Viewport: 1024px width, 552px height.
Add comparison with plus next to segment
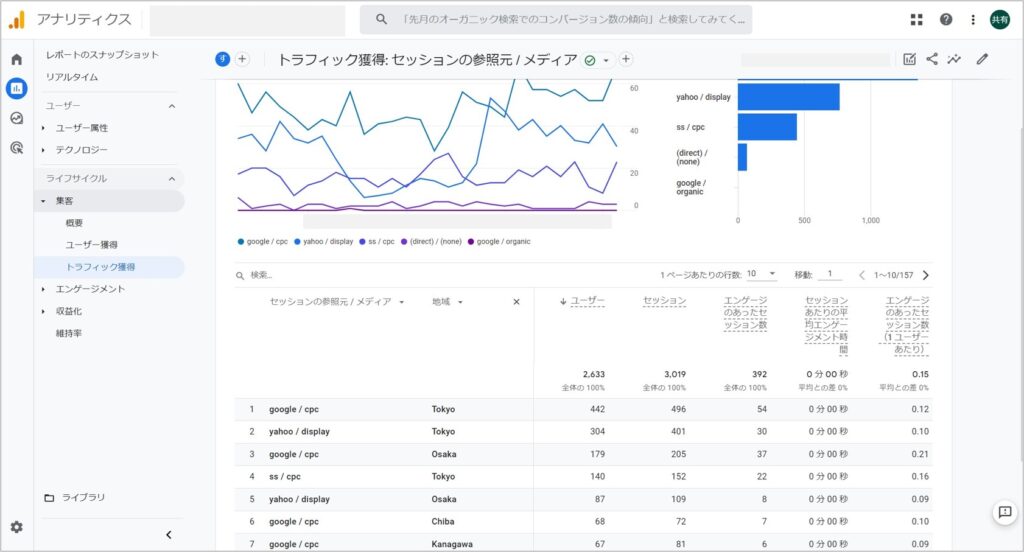tap(242, 59)
